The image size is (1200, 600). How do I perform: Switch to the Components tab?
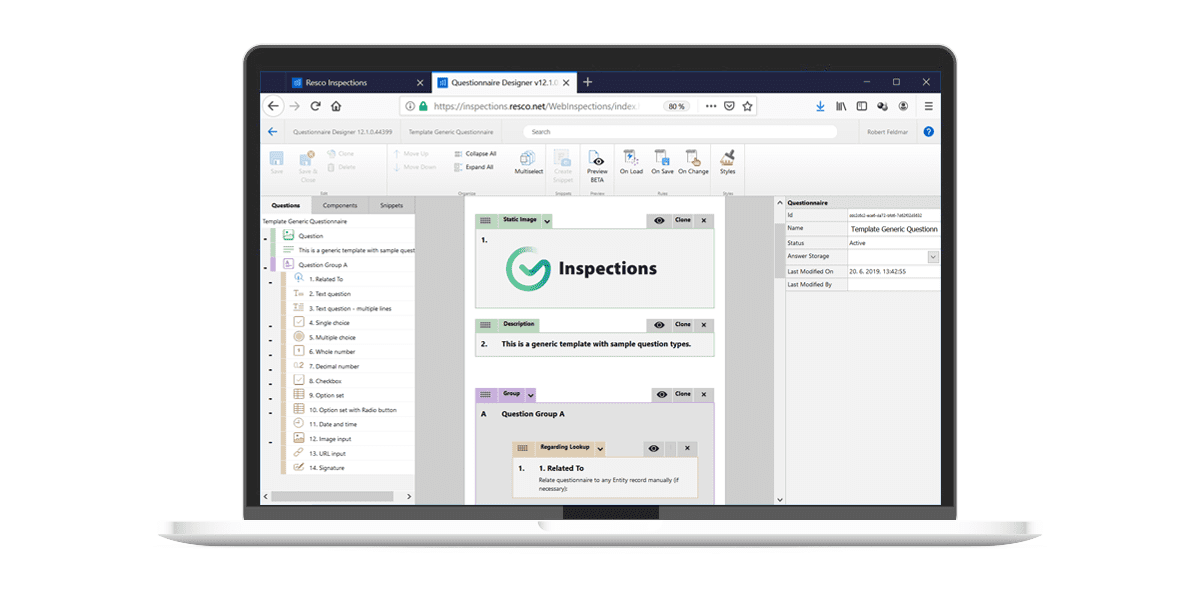339,204
